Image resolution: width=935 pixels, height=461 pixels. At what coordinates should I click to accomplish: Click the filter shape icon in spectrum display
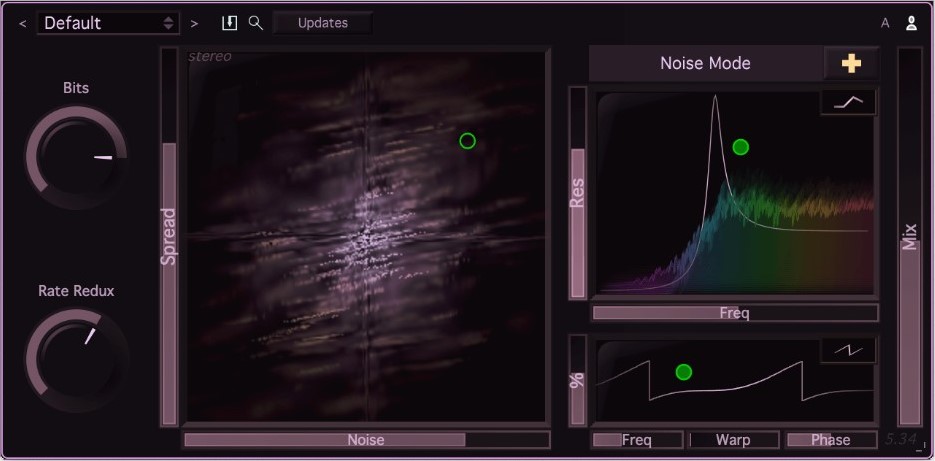coord(849,102)
